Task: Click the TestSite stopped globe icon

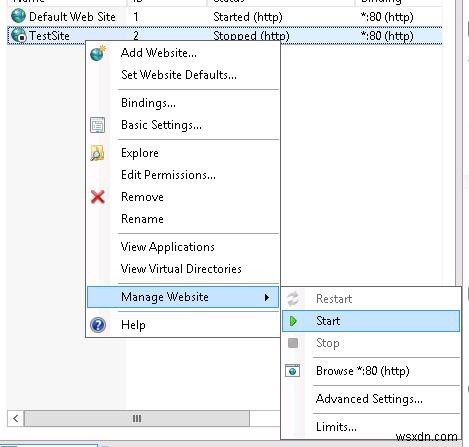Action: (x=19, y=35)
